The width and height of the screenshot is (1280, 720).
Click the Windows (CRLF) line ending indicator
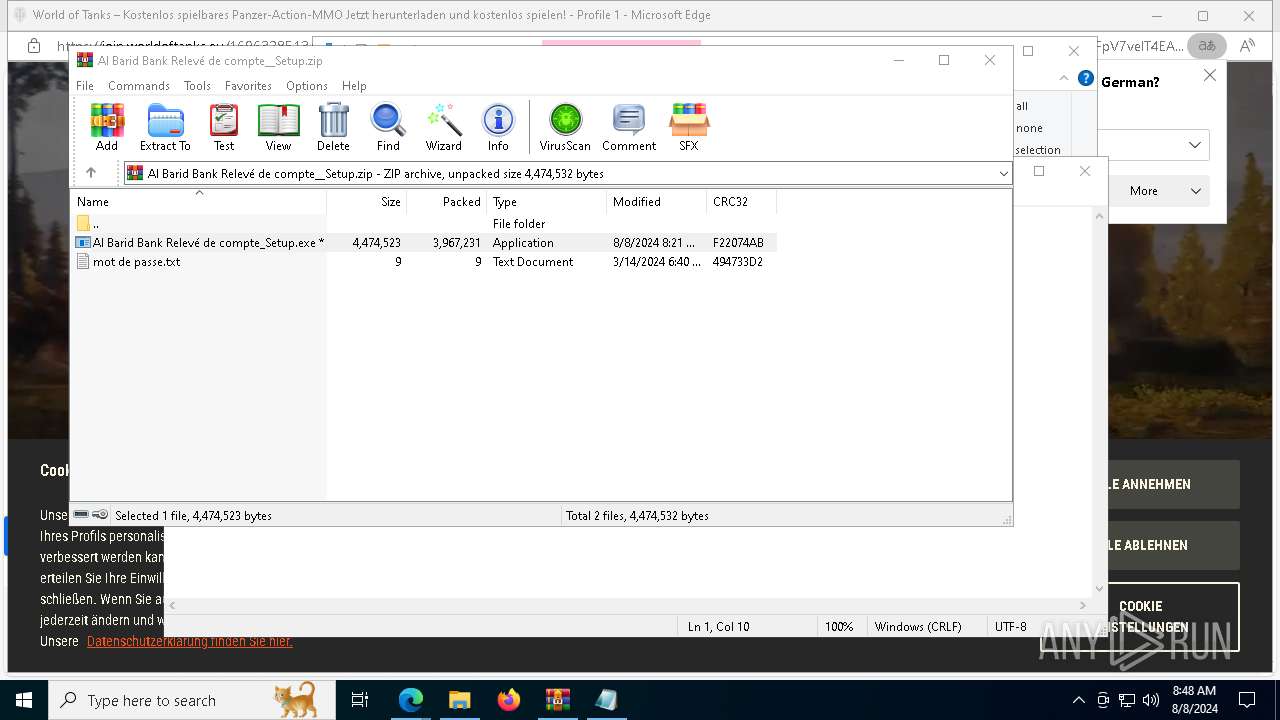click(x=918, y=627)
